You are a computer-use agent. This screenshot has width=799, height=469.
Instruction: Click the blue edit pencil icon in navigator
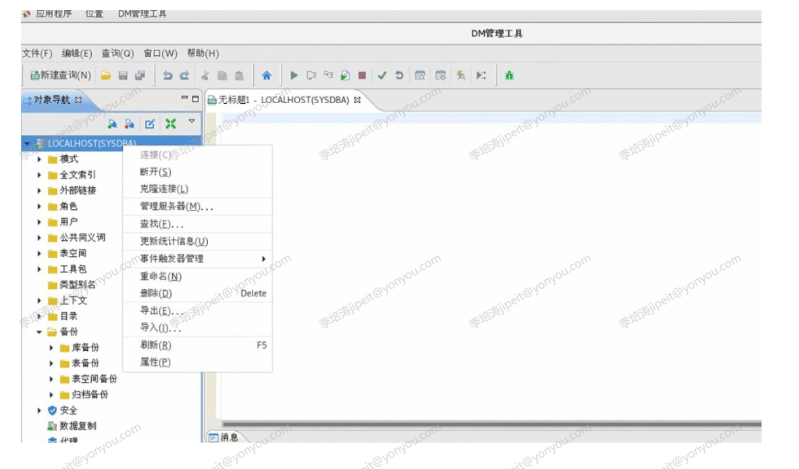[150, 124]
